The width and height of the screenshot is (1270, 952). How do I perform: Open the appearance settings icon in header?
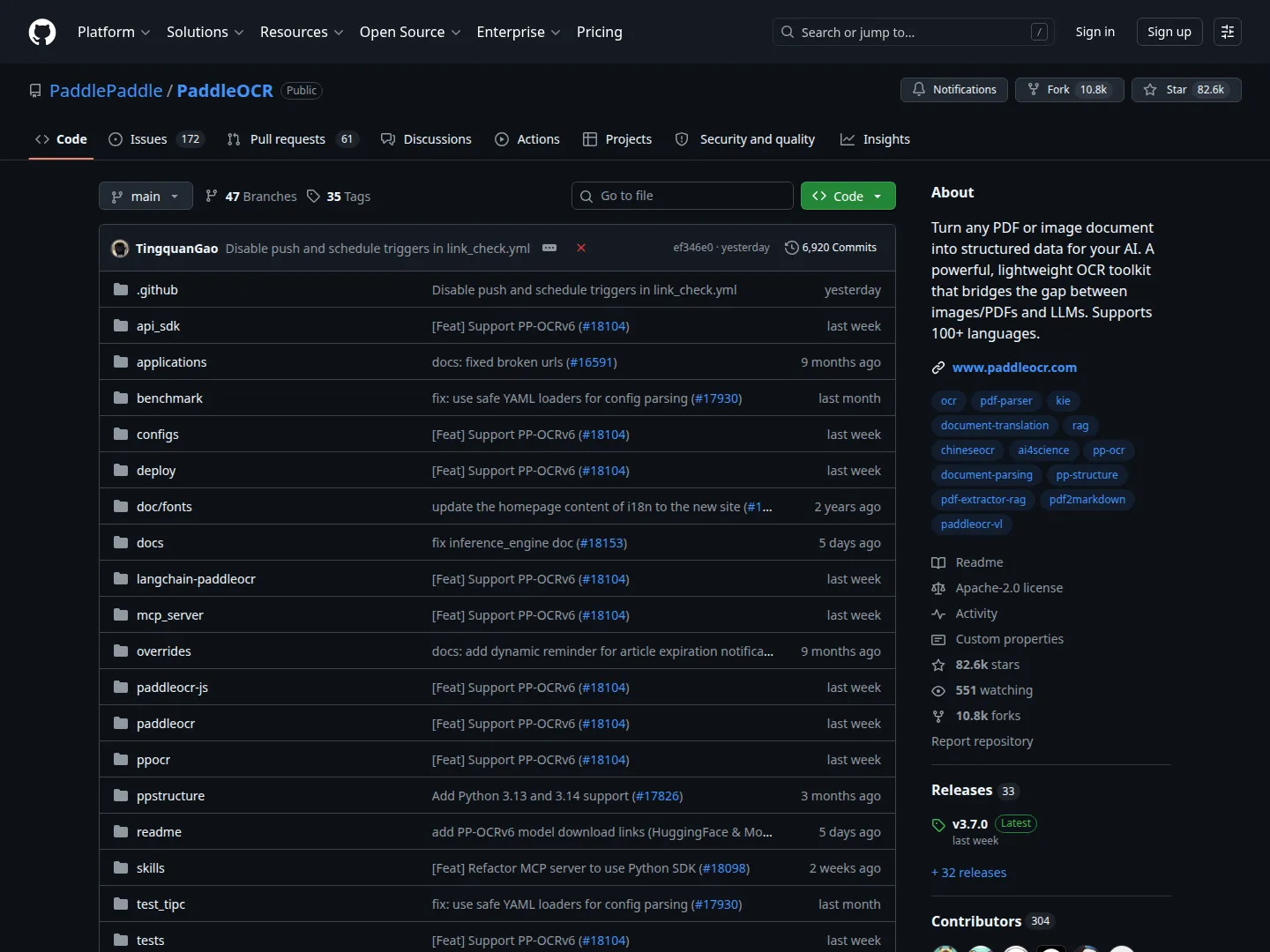pos(1227,32)
